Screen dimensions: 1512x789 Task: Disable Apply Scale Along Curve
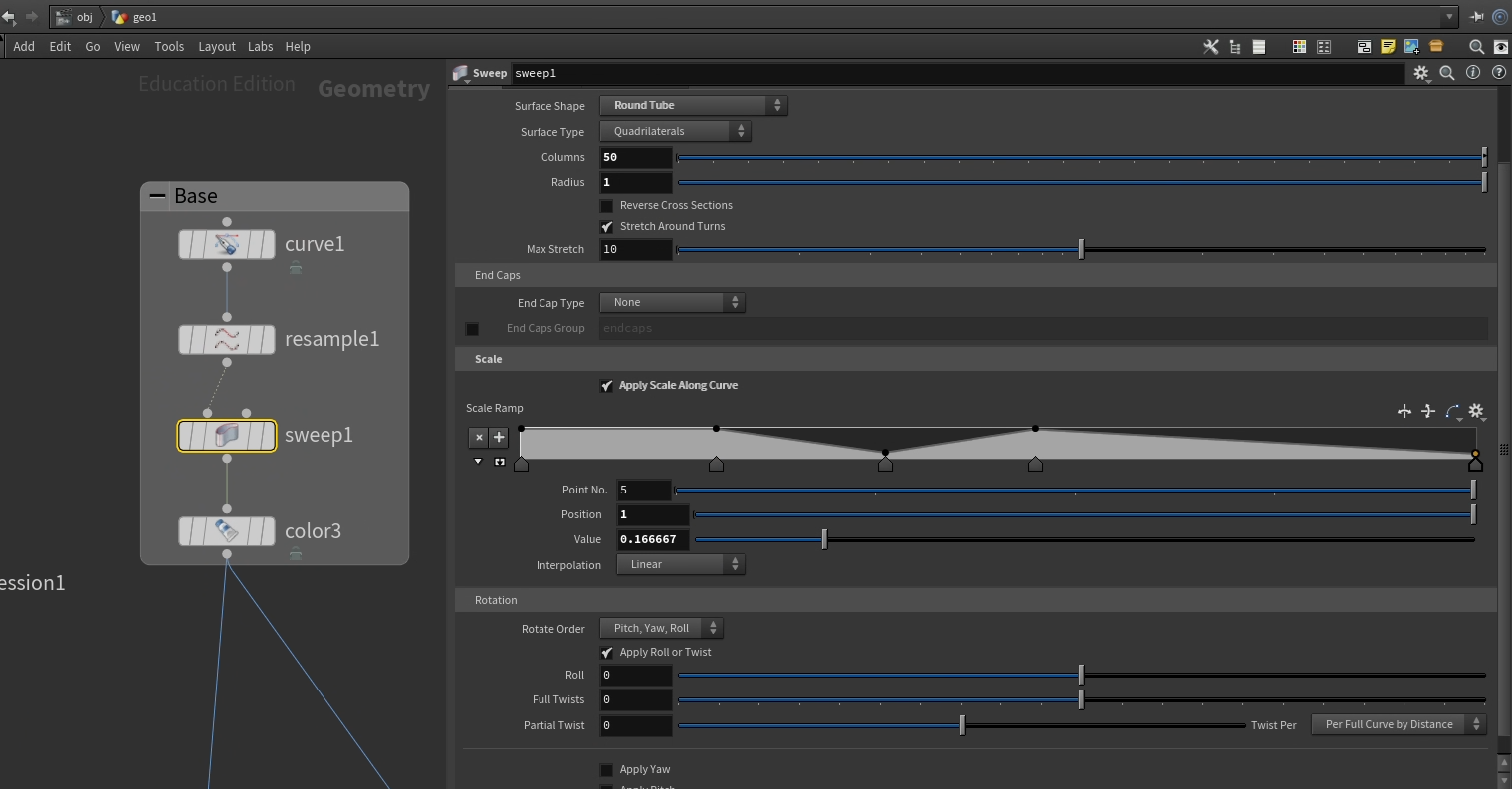click(606, 386)
